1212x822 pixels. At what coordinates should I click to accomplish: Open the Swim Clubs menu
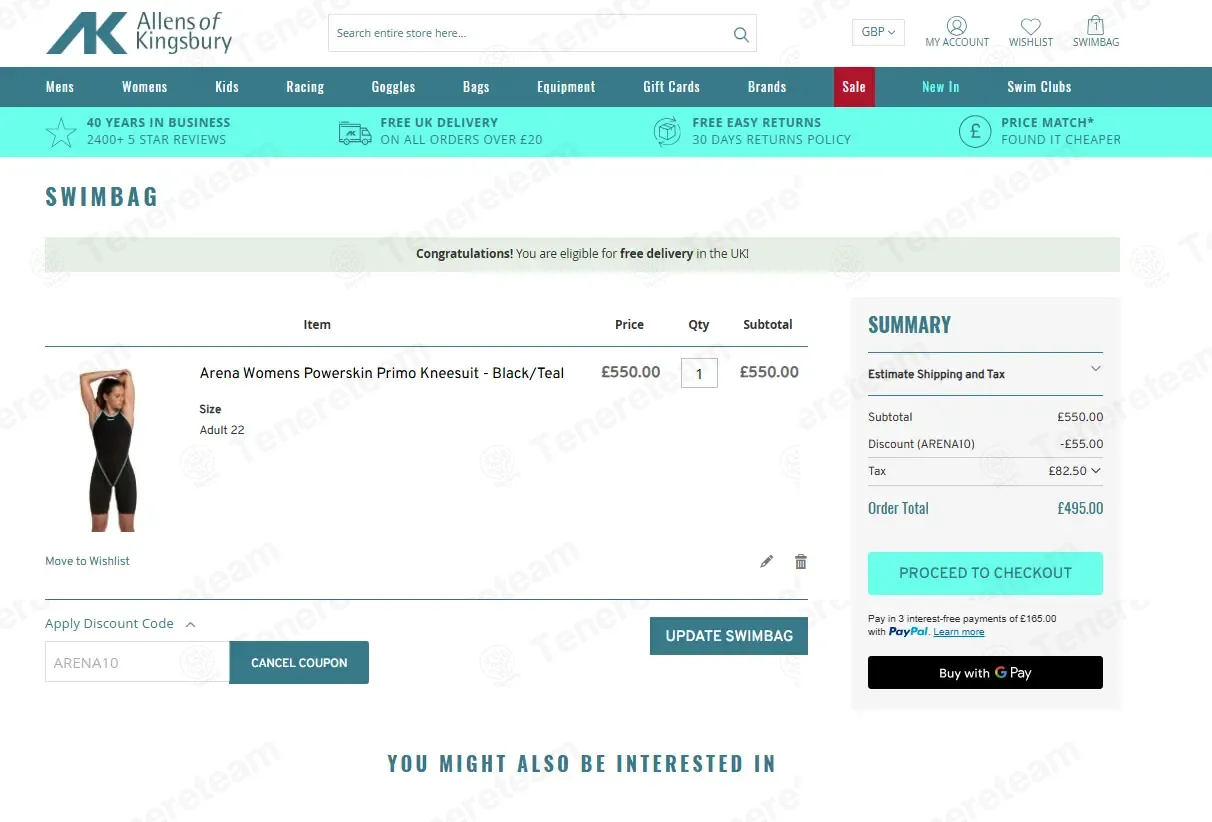[x=1039, y=87]
